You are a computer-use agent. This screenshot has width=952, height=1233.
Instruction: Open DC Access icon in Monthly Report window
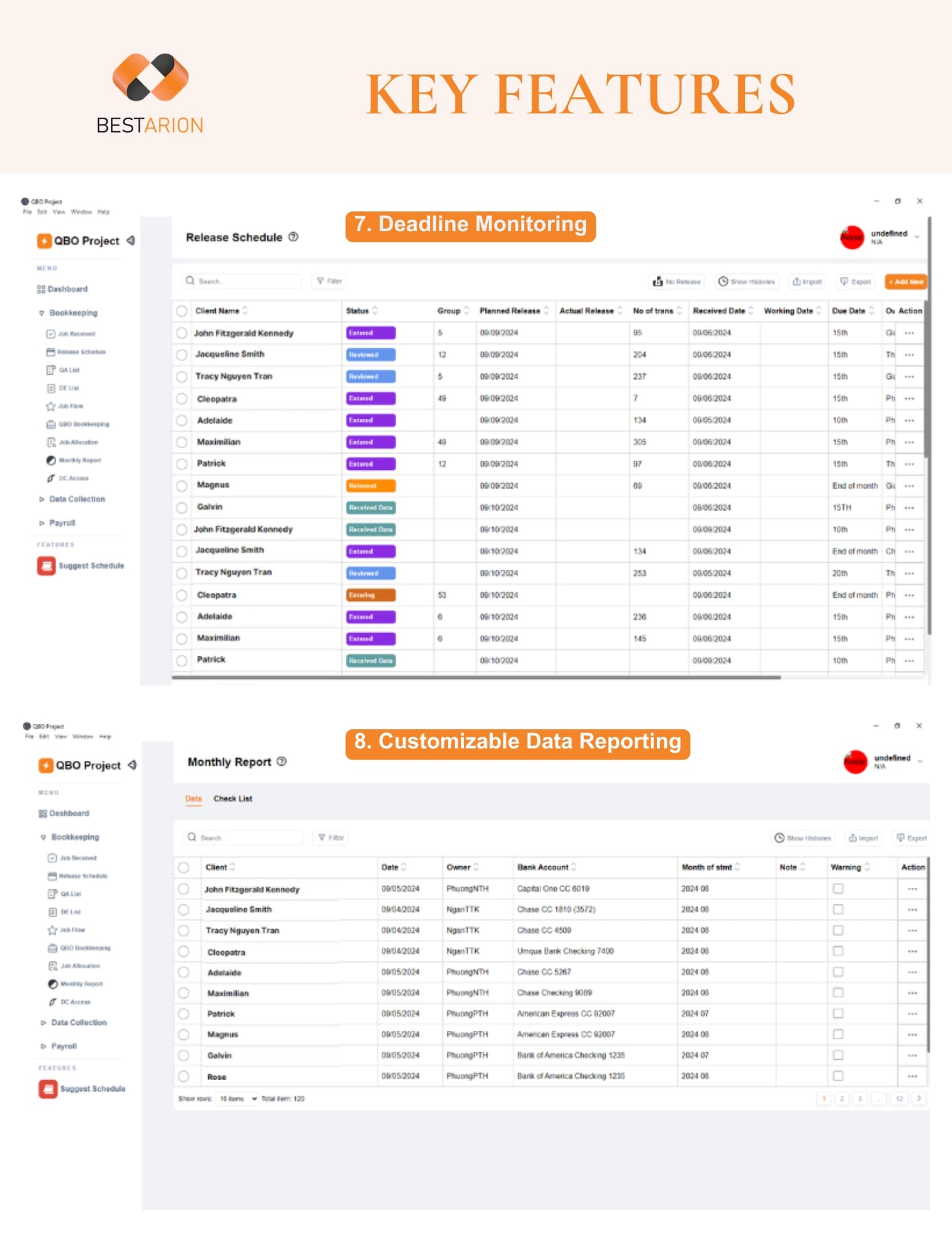pos(53,1002)
